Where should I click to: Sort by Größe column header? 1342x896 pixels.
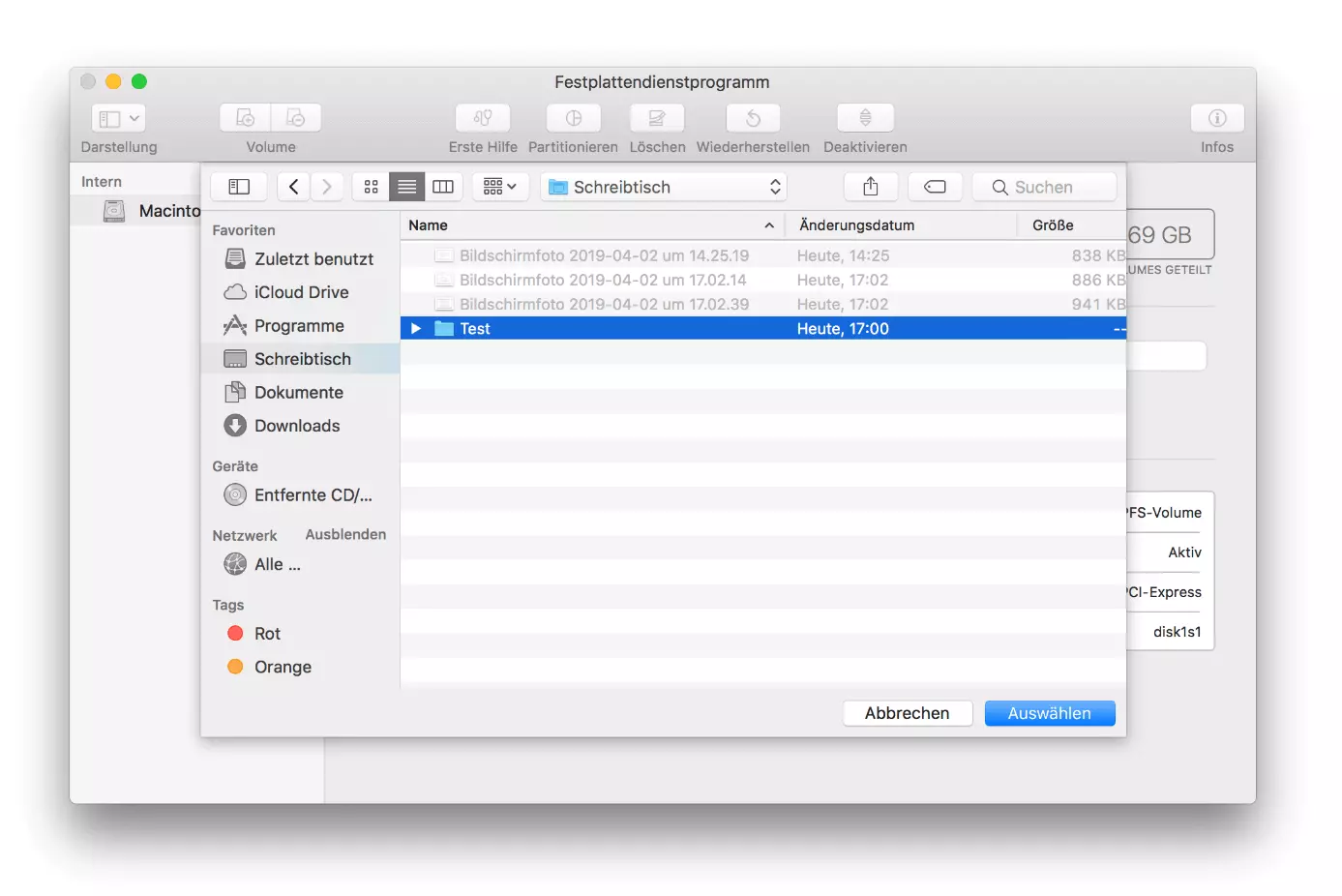tap(1072, 225)
